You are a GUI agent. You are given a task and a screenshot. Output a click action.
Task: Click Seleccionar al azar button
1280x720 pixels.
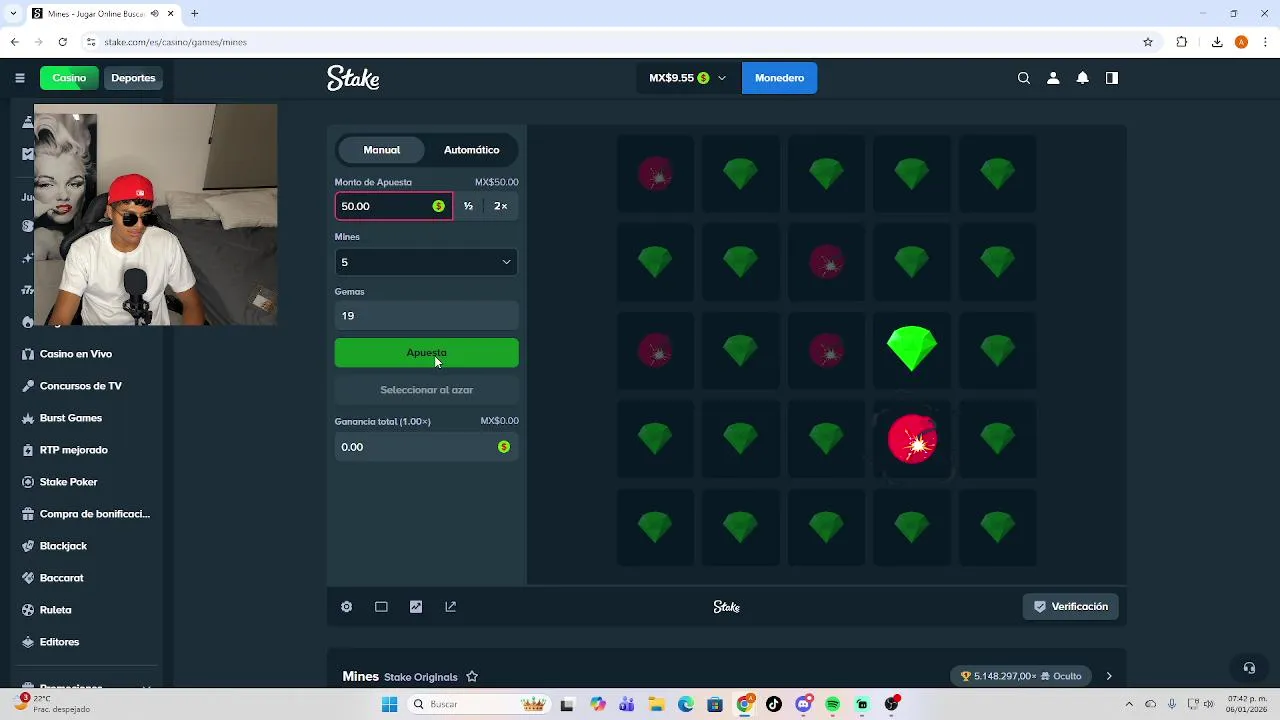tap(426, 390)
